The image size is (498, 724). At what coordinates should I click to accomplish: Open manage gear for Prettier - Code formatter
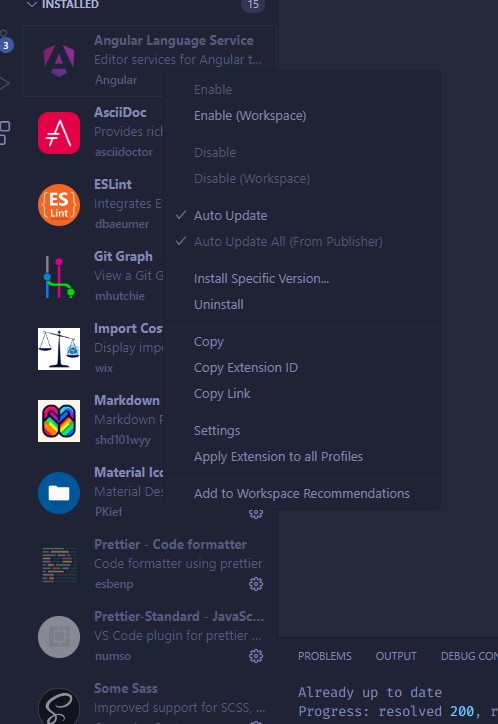(256, 584)
